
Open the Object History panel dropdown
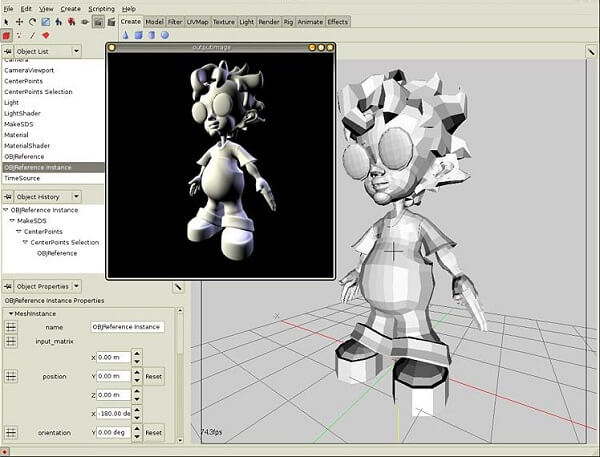(x=76, y=197)
